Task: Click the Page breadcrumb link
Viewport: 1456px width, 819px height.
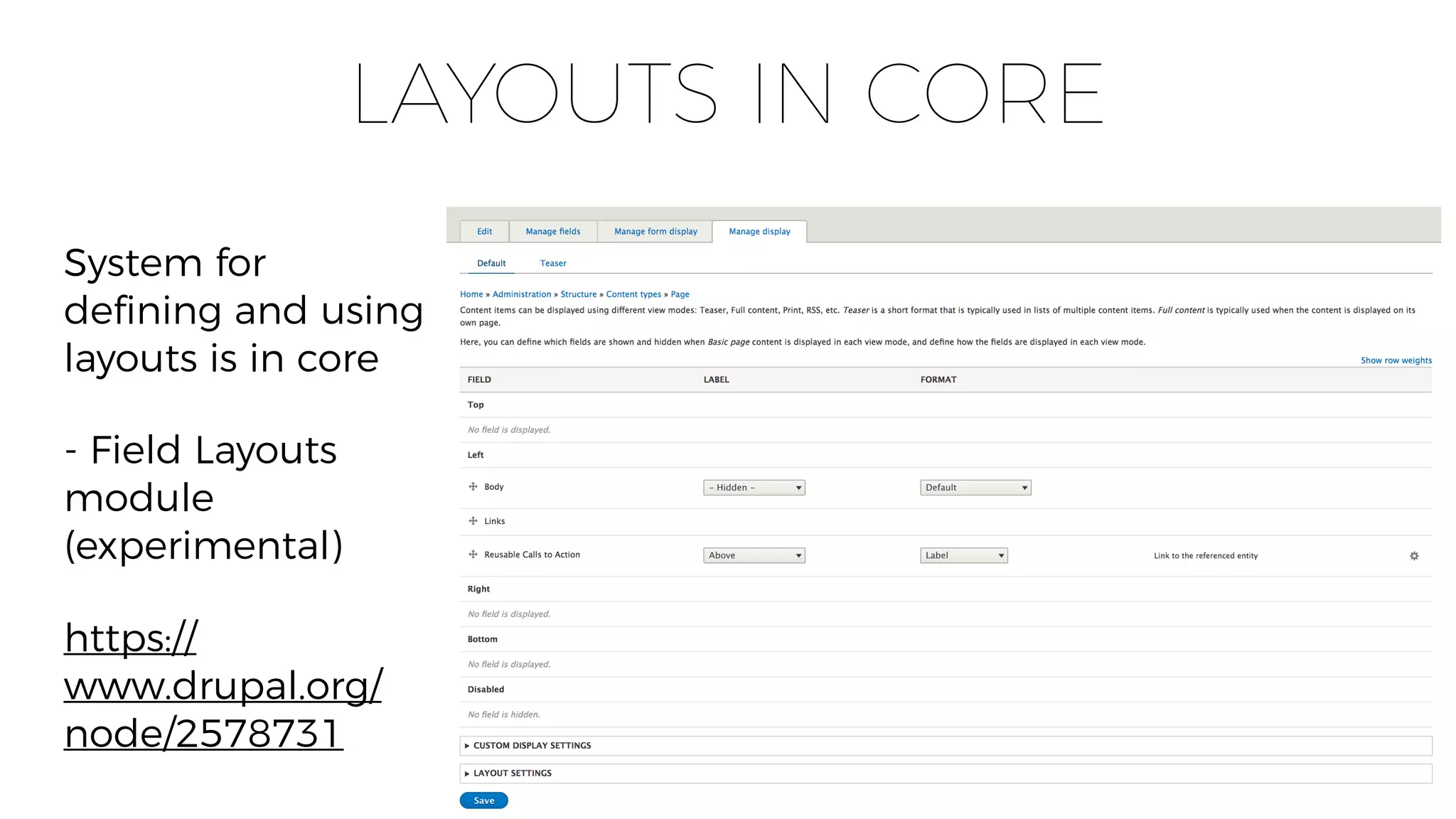Action: coord(680,294)
